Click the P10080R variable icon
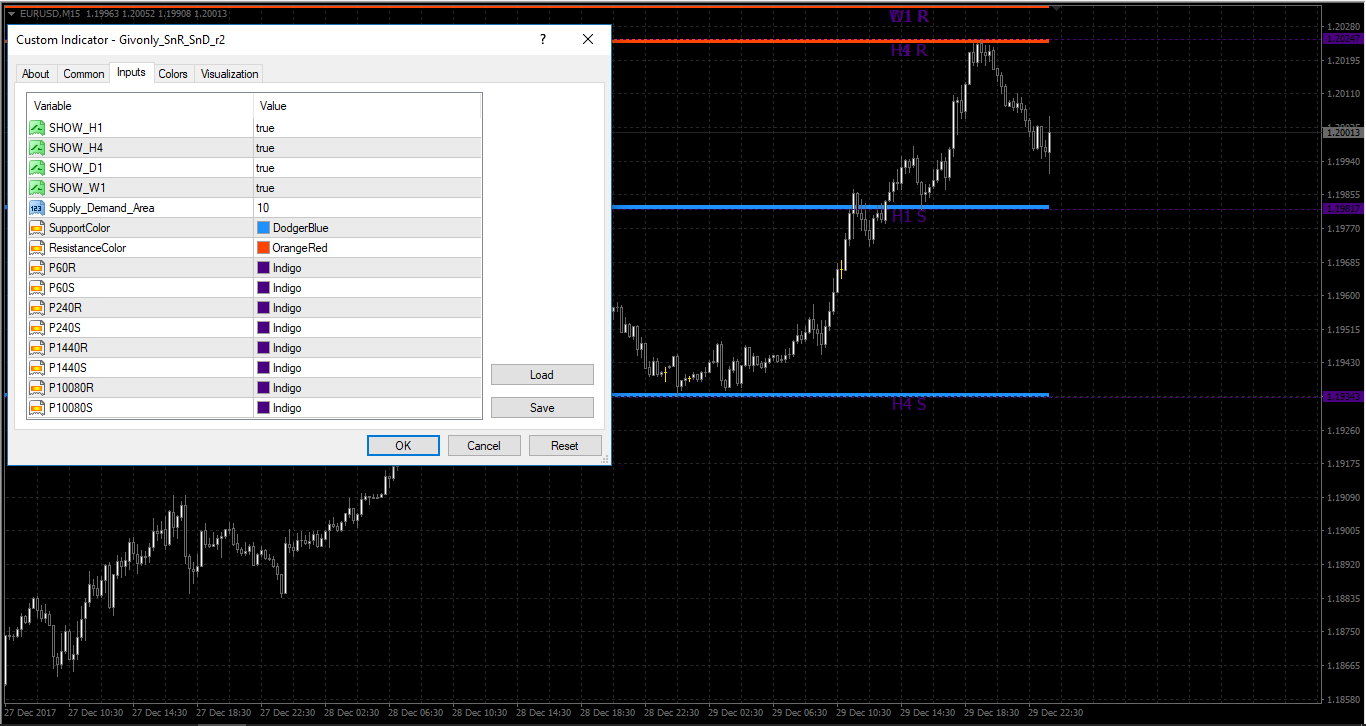 tap(37, 388)
